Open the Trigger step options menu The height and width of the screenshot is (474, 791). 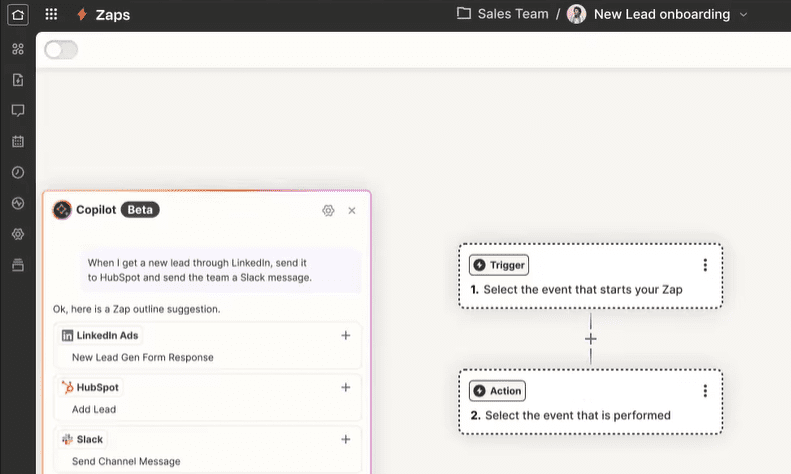[705, 265]
